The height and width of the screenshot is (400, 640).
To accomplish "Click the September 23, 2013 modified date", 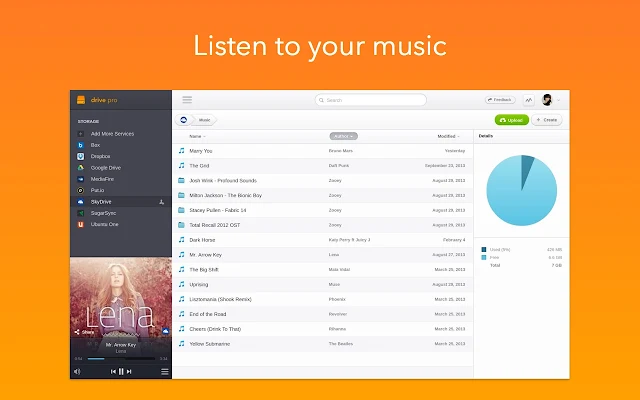I will 445,166.
